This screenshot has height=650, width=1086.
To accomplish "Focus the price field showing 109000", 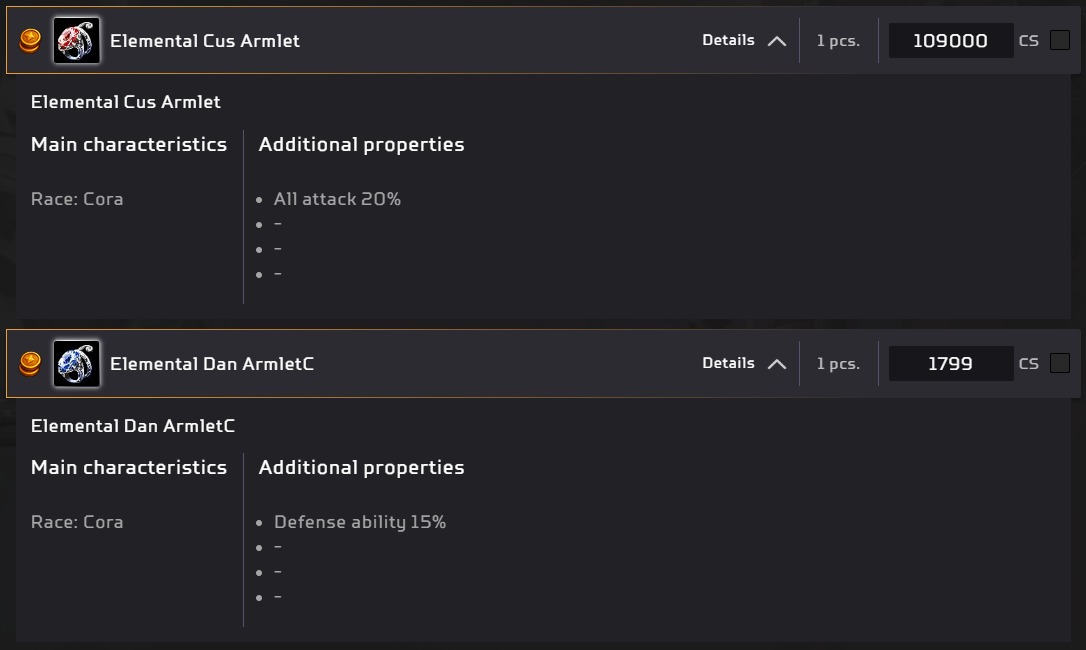I will tap(950, 40).
